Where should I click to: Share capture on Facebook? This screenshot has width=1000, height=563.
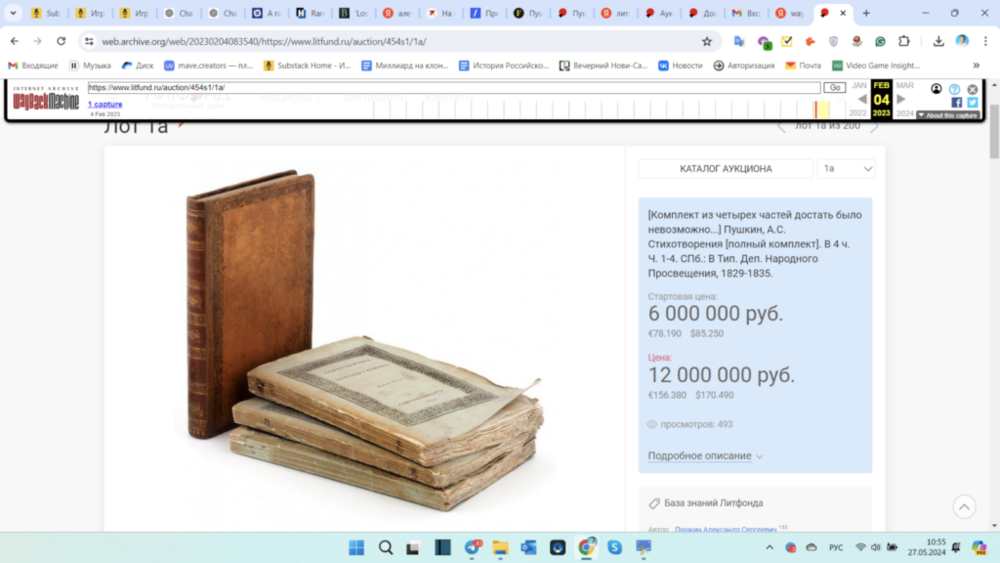tap(957, 102)
